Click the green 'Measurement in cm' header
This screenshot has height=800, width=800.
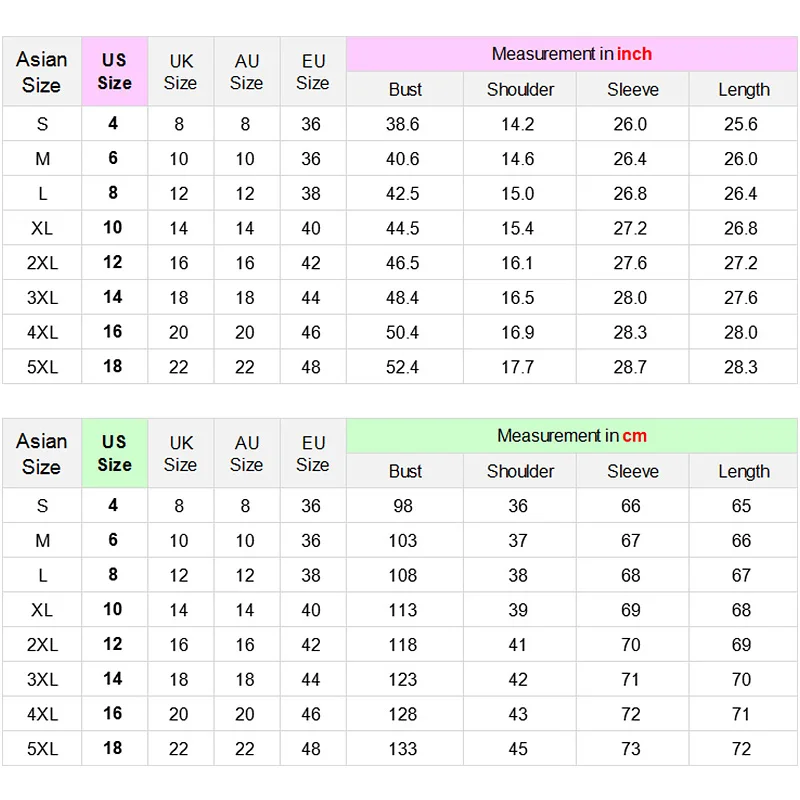pyautogui.click(x=571, y=436)
